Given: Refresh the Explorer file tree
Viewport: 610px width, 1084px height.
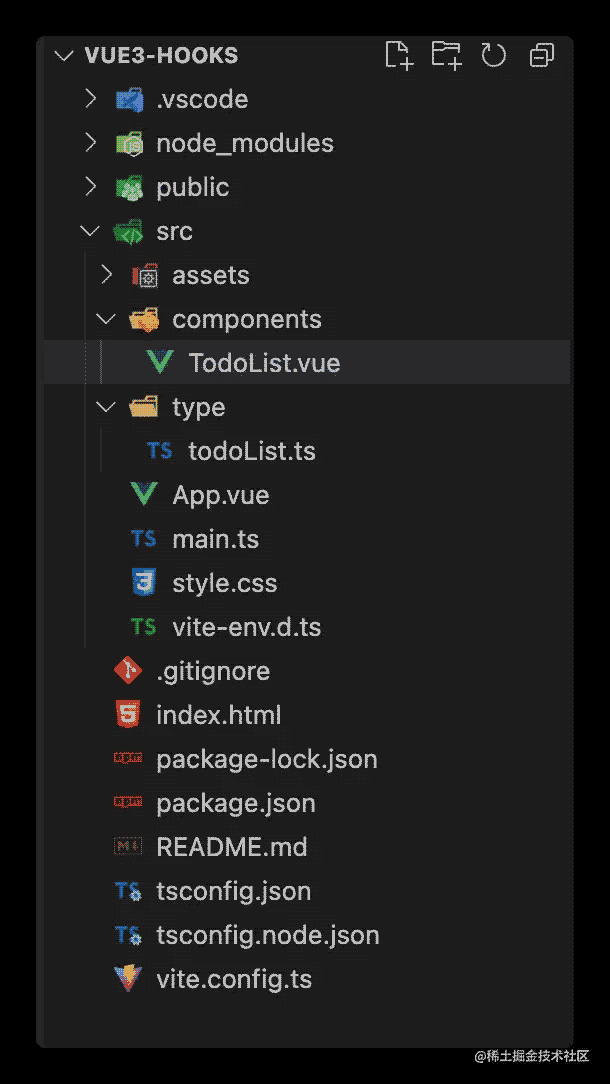Looking at the screenshot, I should coord(493,56).
